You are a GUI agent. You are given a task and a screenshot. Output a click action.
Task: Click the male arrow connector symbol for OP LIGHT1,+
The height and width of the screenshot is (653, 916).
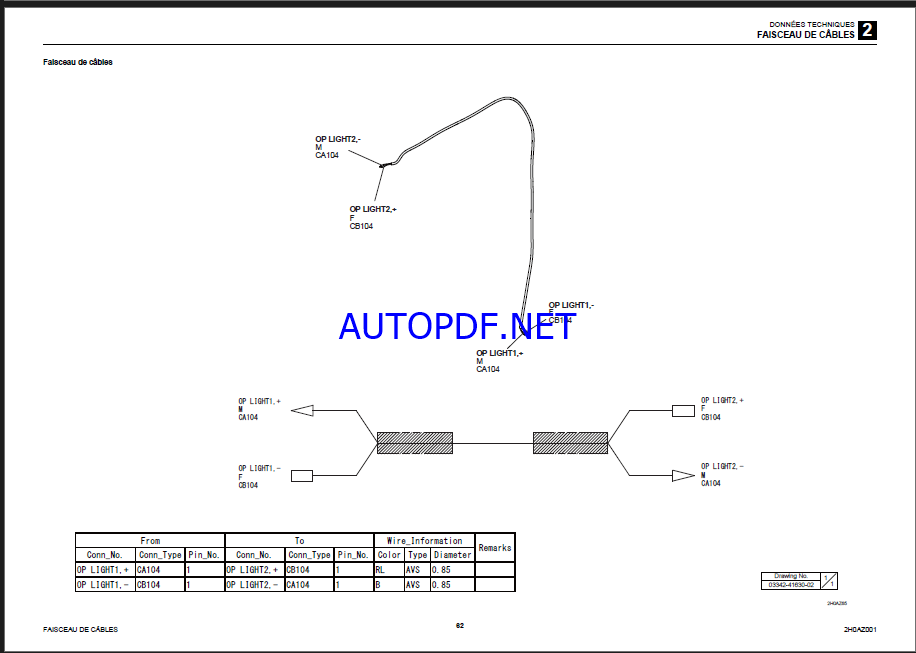[x=302, y=410]
